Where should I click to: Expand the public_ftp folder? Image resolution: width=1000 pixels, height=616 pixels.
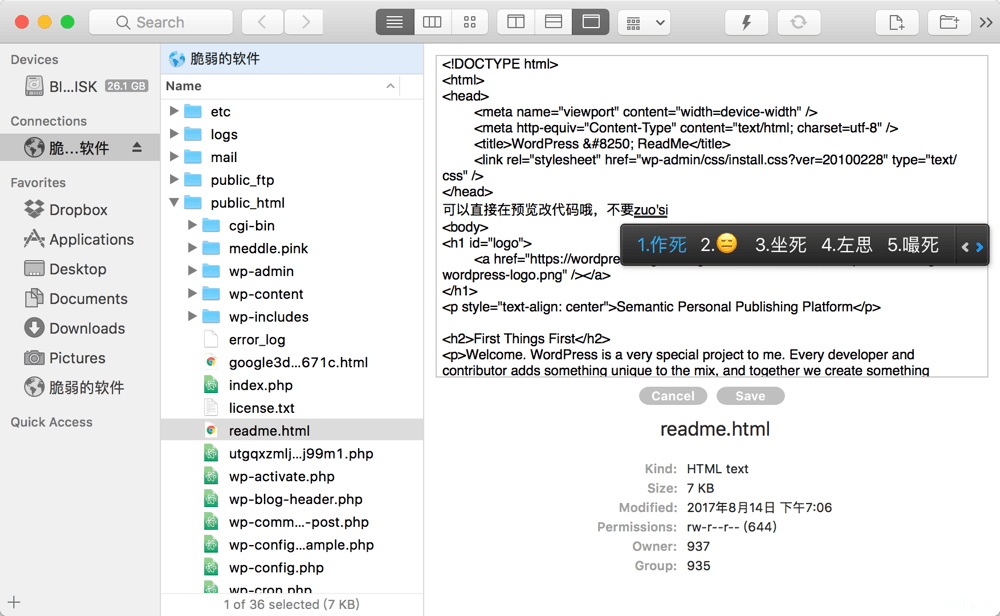(173, 180)
